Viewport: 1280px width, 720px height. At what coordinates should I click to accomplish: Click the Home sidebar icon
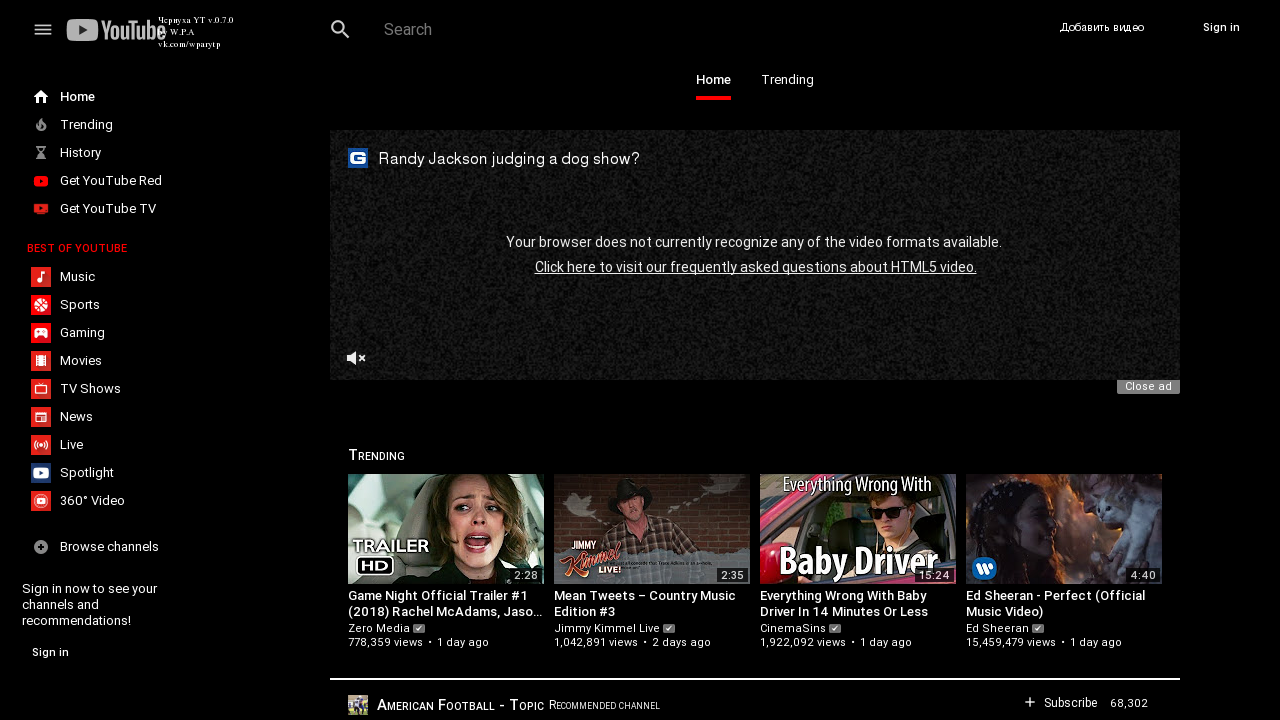click(x=41, y=97)
